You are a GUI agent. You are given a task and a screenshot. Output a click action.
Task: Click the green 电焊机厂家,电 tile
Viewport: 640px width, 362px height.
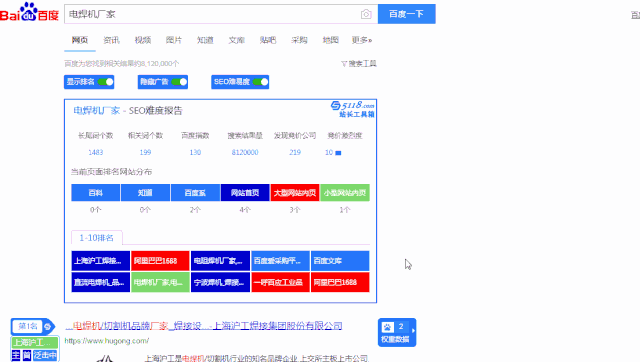(x=160, y=282)
